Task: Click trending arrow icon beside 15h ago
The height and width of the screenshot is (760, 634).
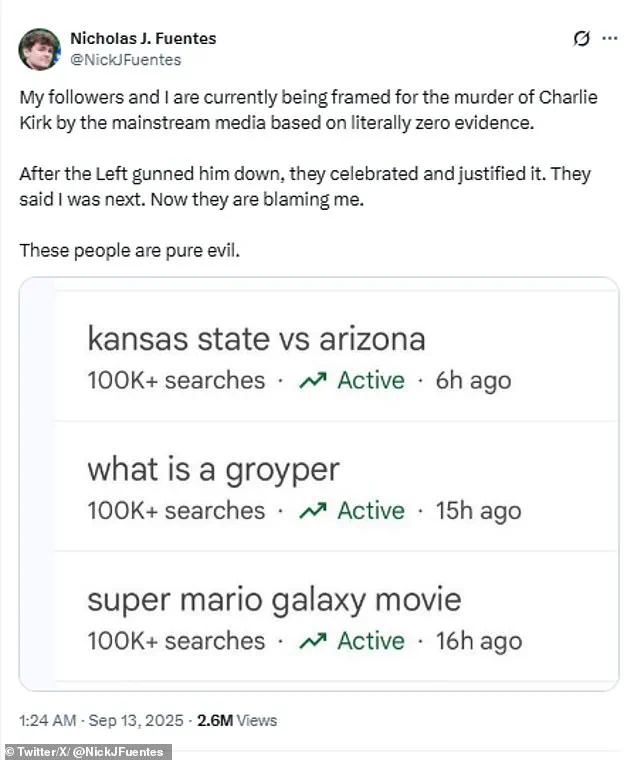Action: (314, 511)
